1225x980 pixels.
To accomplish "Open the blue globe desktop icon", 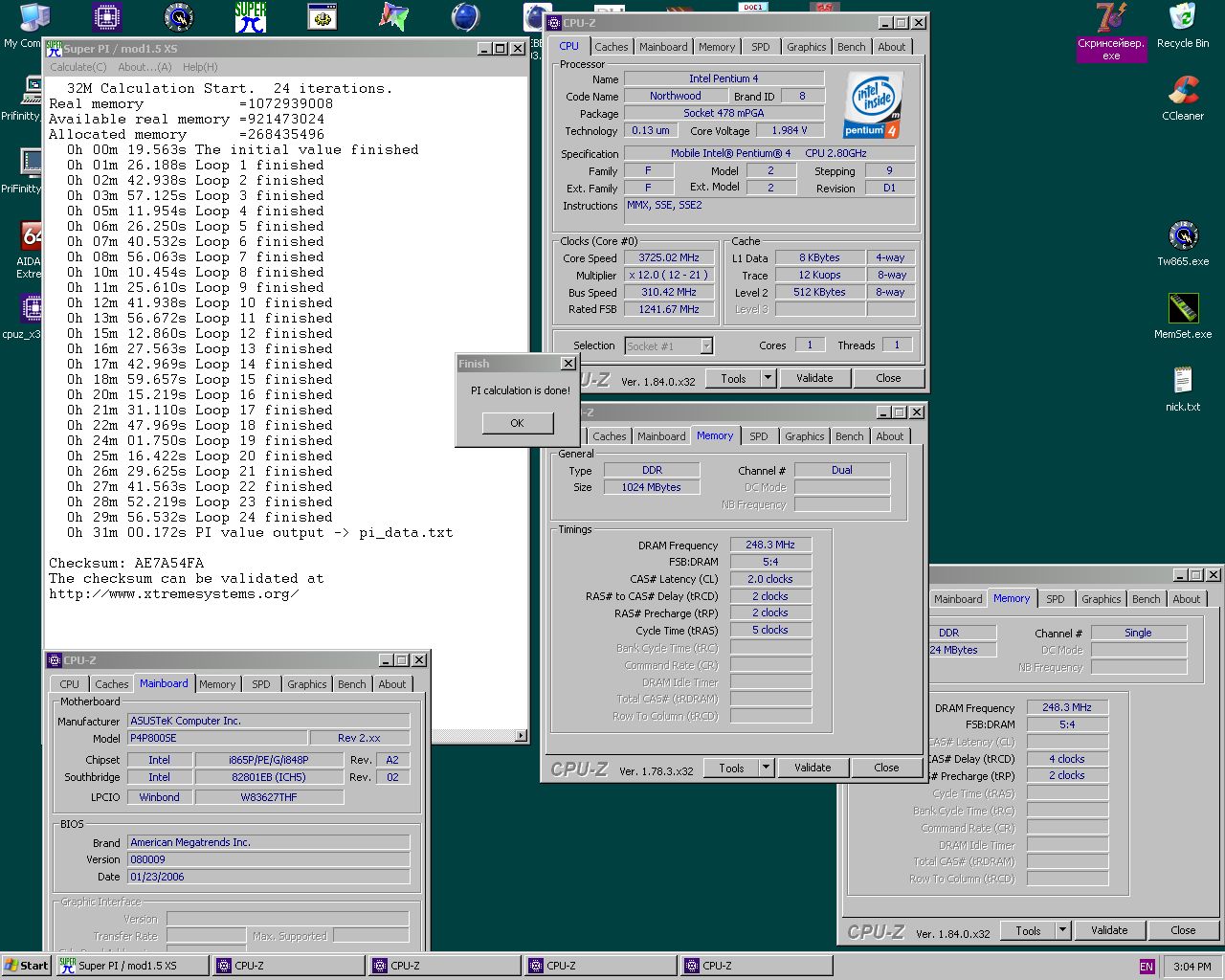I will [465, 17].
